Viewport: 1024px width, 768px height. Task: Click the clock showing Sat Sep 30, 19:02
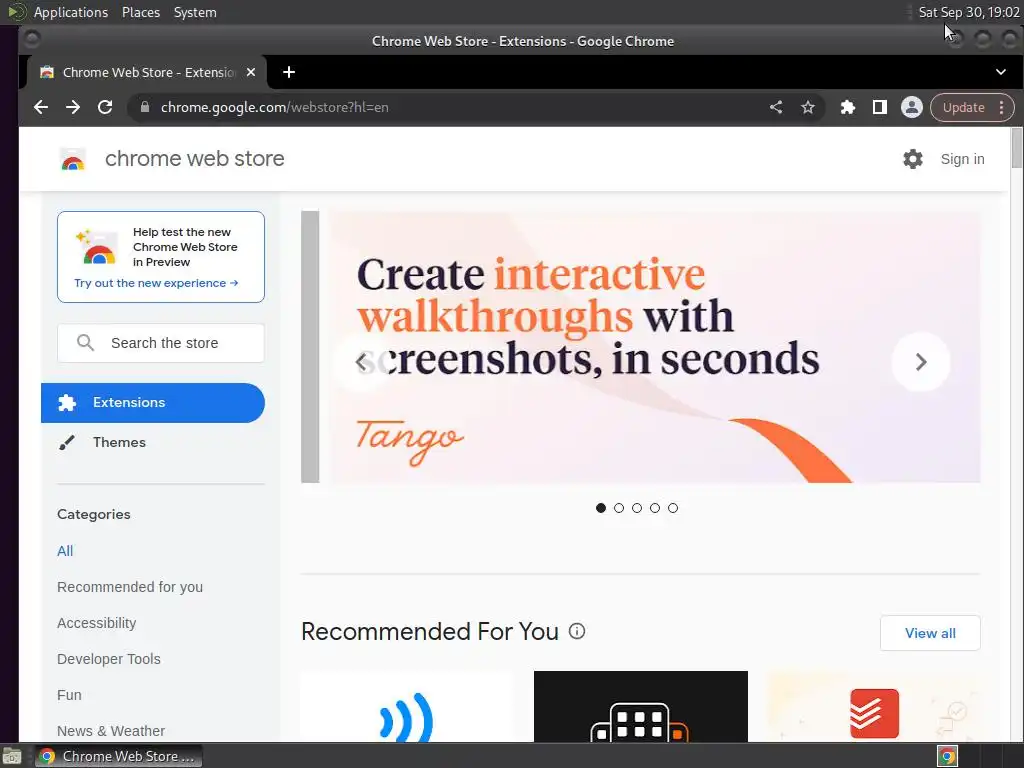click(968, 12)
